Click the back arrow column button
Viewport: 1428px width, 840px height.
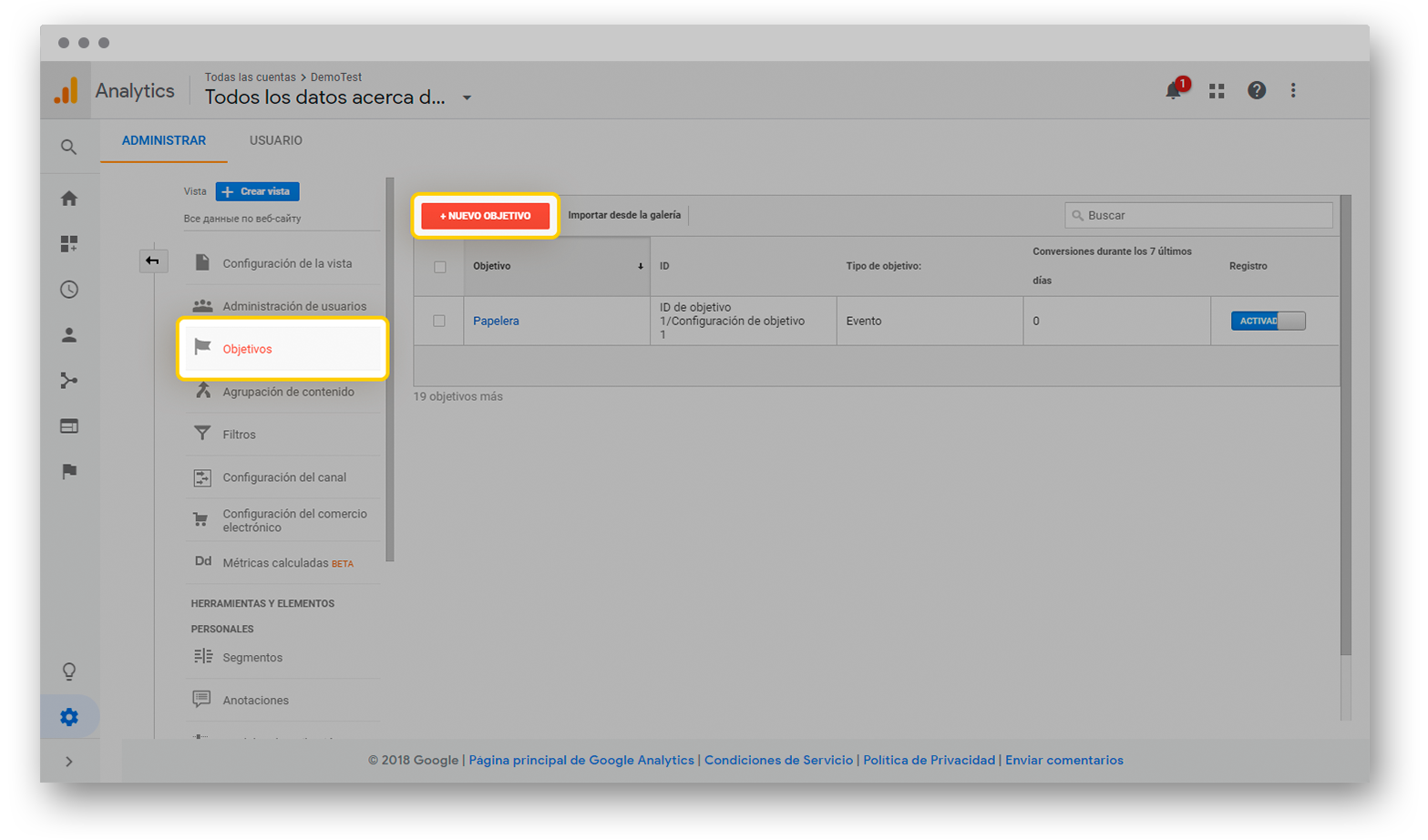point(152,261)
